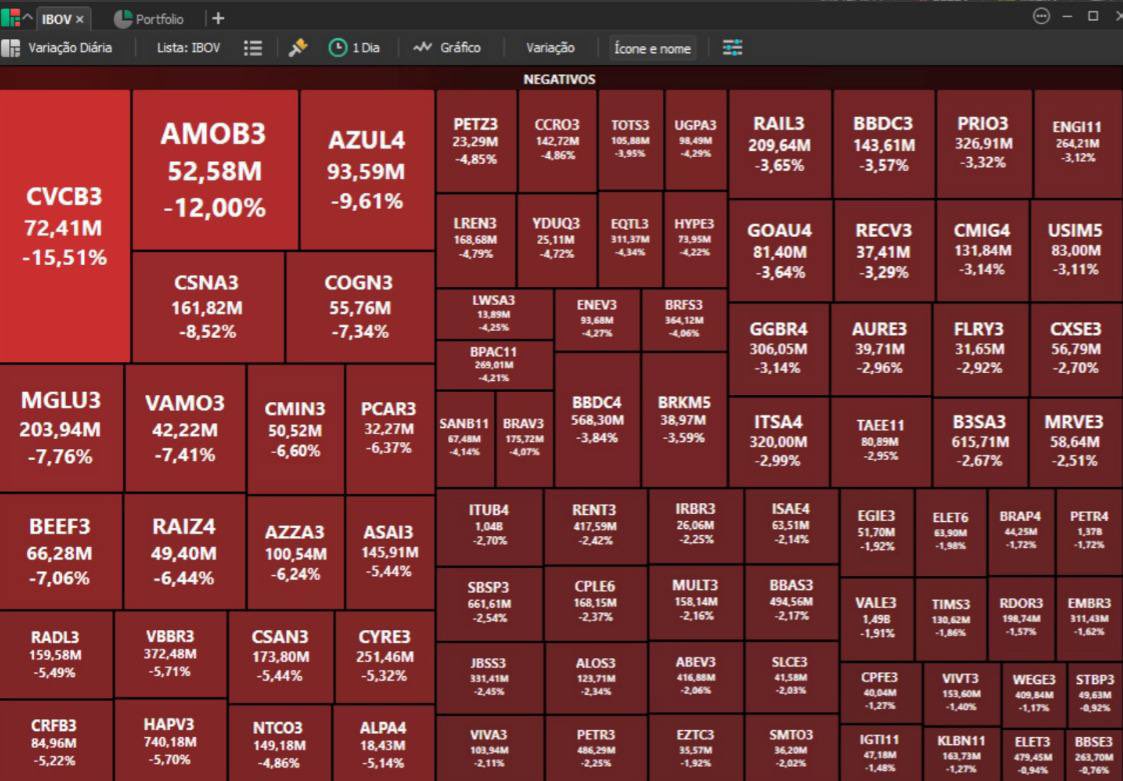Open the LREN3 tile
Screen dimensions: 1123x781
tap(475, 239)
